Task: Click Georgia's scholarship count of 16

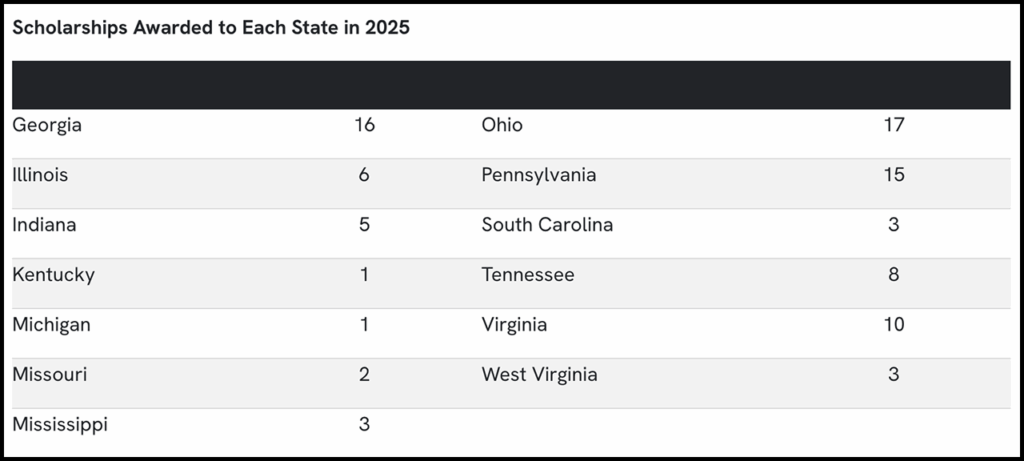Action: point(364,125)
